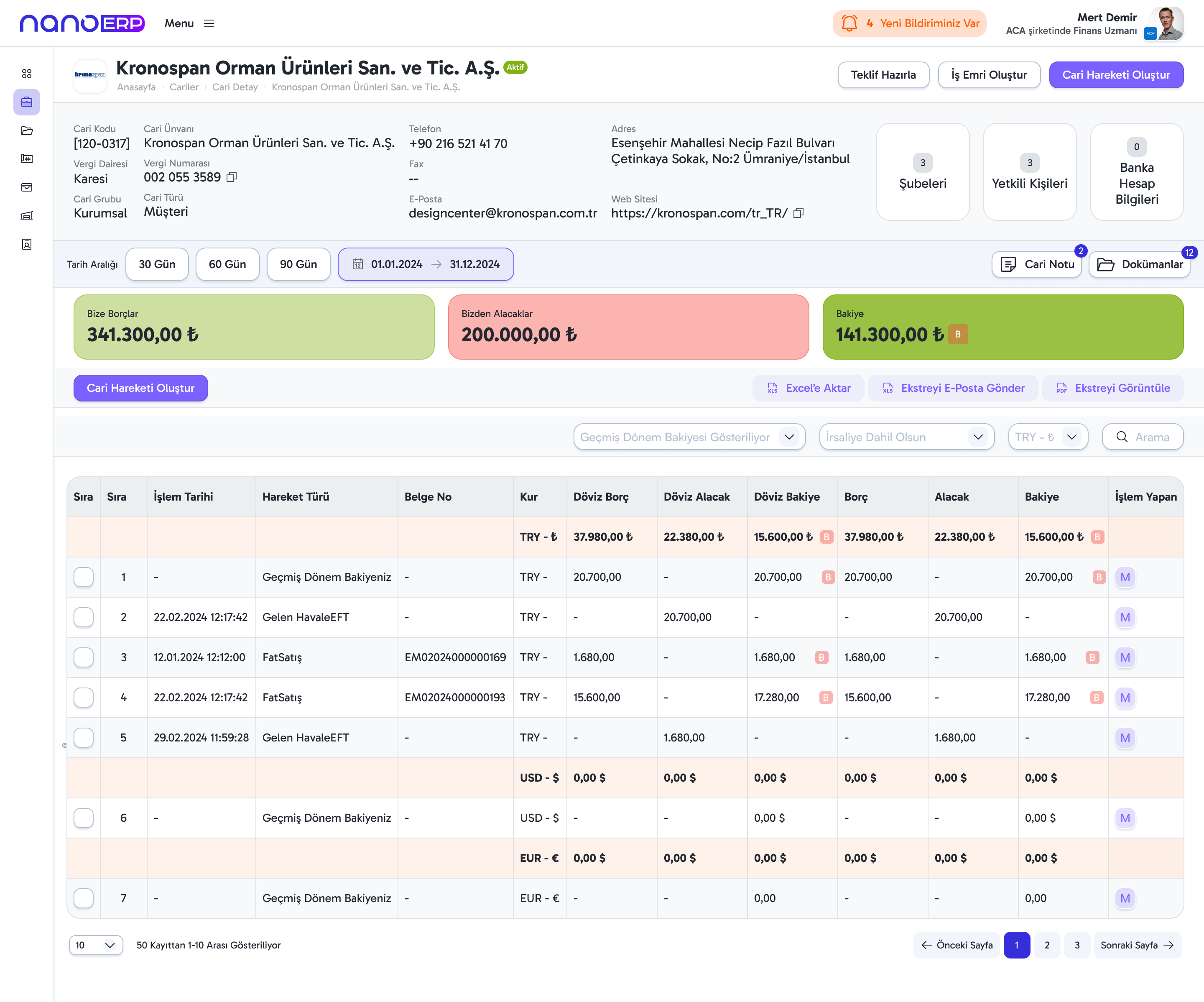Check the checkbox for row 1
The height and width of the screenshot is (1002, 1204).
click(x=84, y=577)
